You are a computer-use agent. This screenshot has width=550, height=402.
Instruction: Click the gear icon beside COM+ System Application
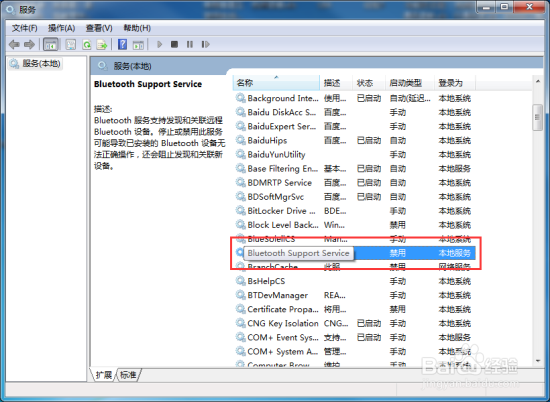[x=240, y=351]
